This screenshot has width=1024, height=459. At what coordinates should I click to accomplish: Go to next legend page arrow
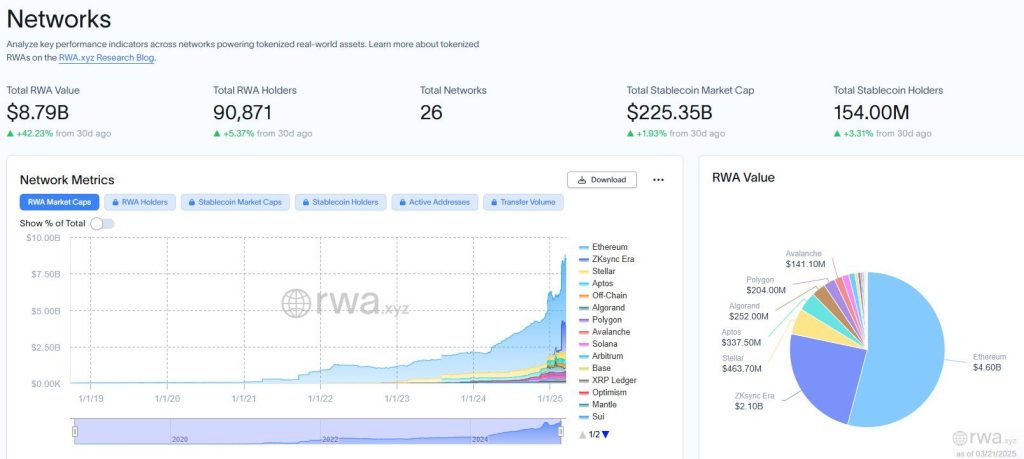[605, 434]
